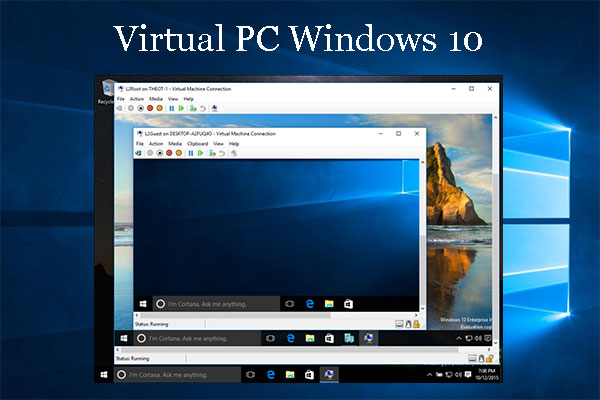
Task: Click Ctrl+Alt+Delete icon in L2Guest toolbar
Action: (139, 153)
